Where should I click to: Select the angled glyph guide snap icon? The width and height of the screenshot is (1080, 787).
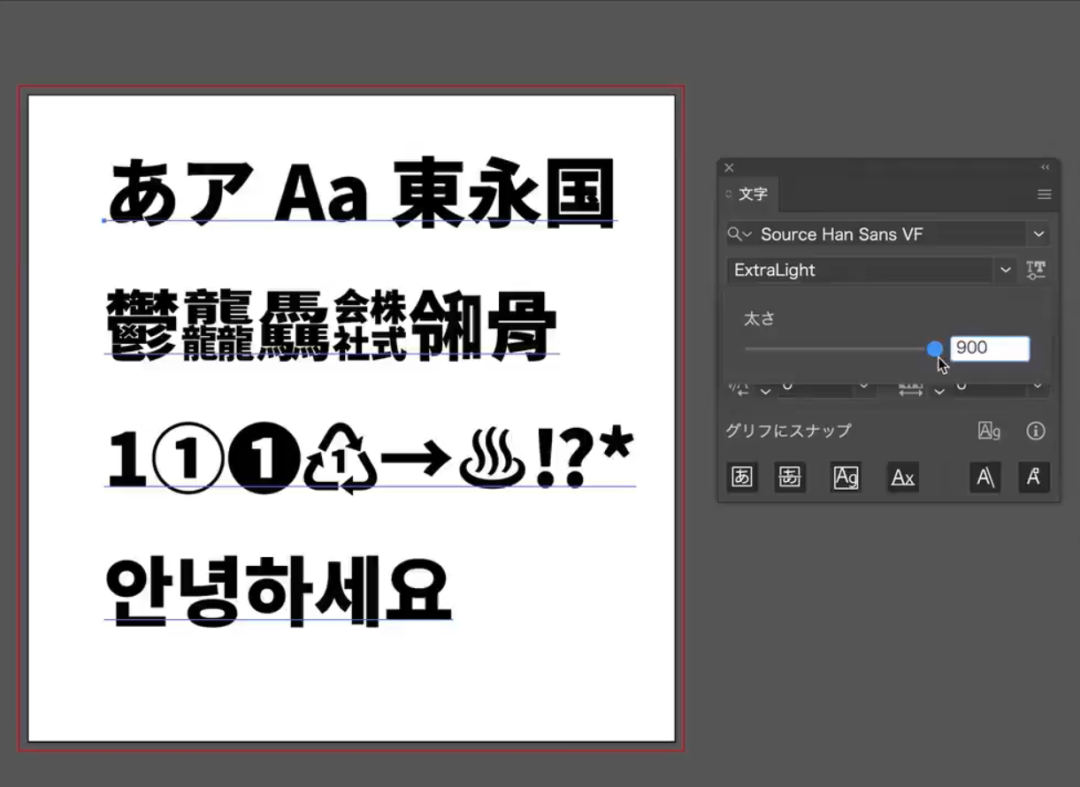tap(985, 477)
